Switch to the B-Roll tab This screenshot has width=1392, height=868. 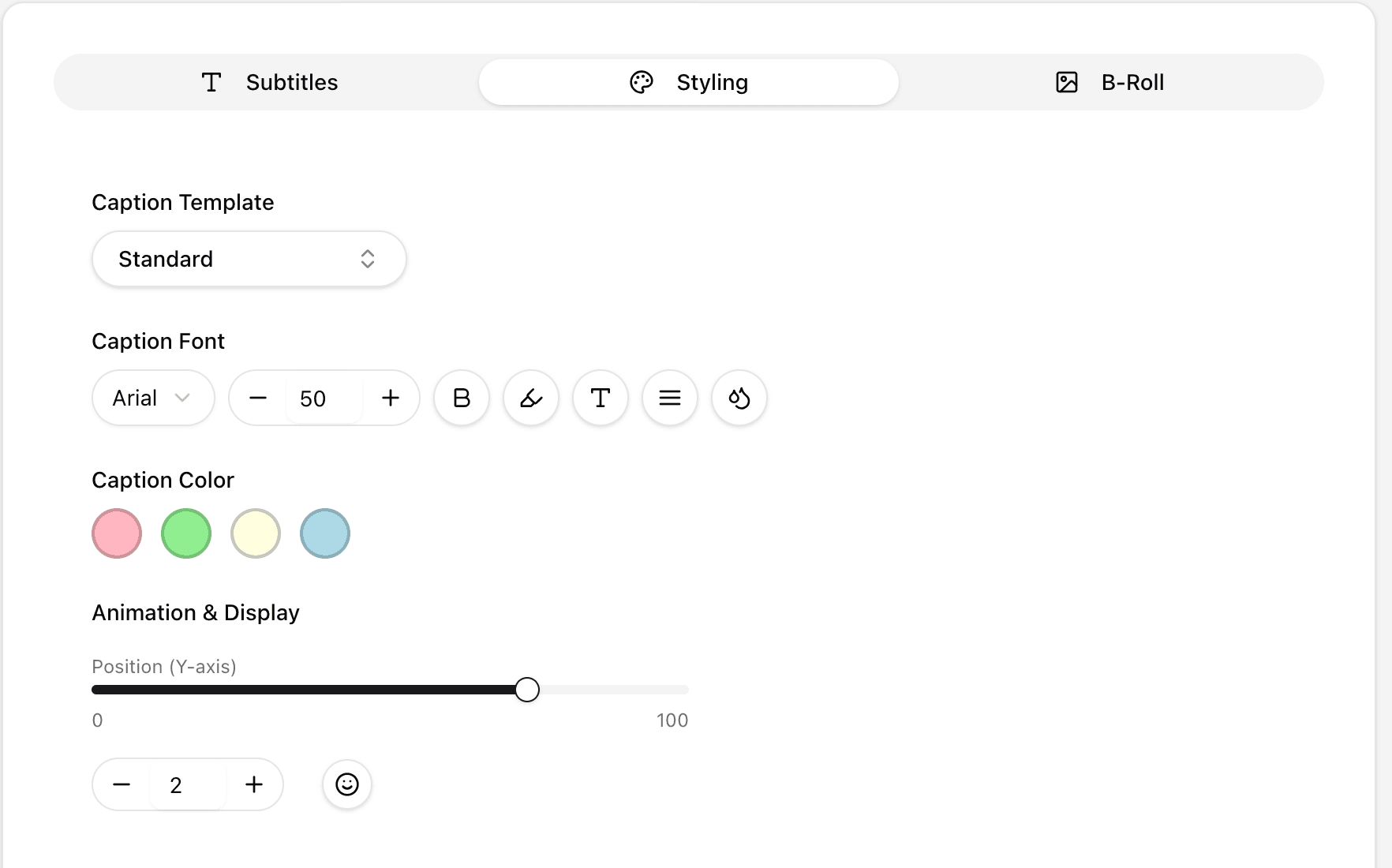tap(1109, 82)
